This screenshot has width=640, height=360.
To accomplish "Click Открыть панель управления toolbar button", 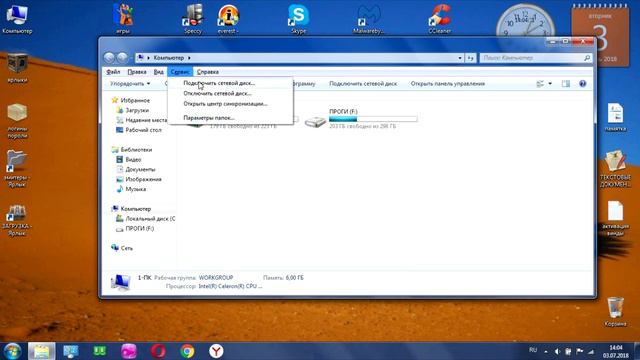I will 448,84.
